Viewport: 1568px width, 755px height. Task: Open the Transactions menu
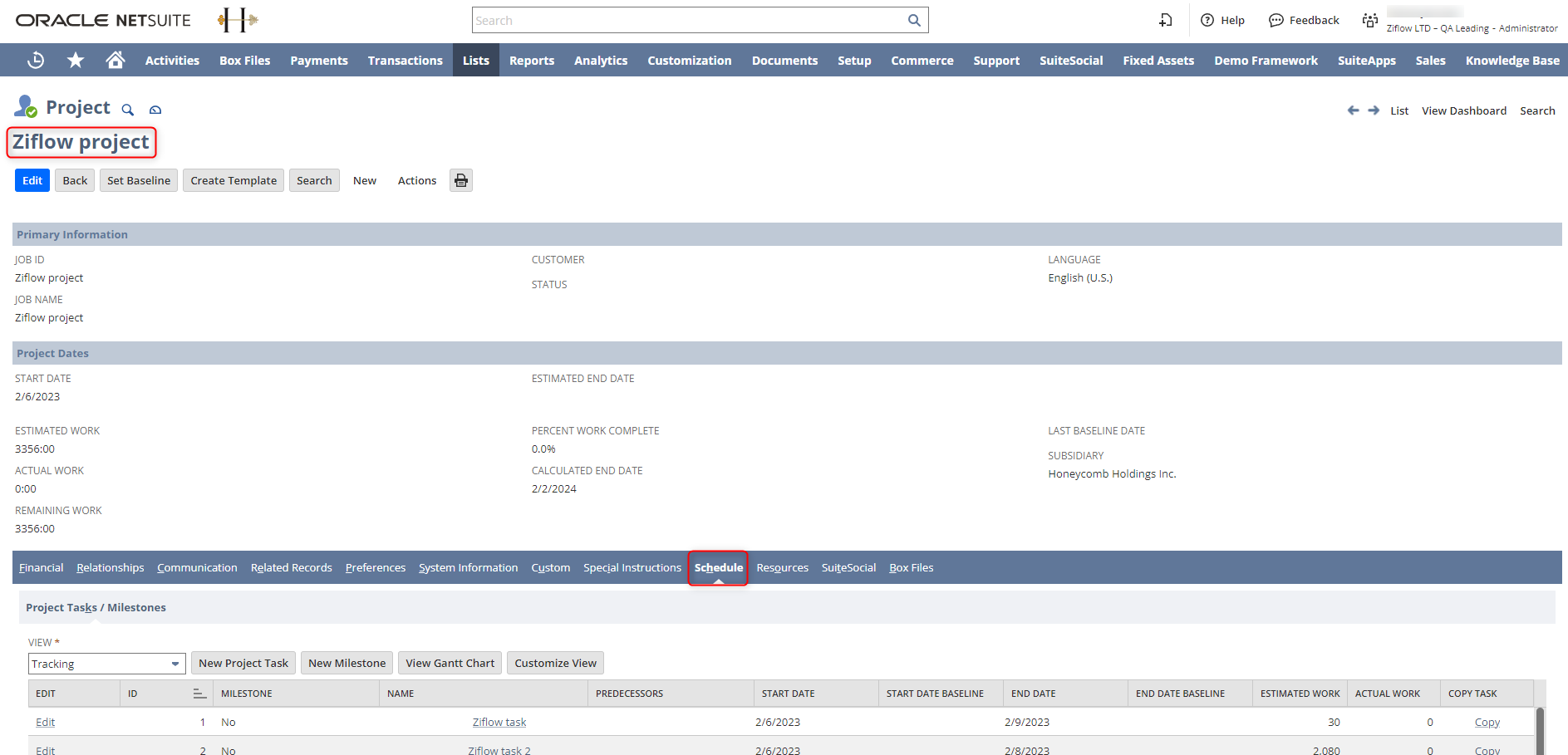406,60
